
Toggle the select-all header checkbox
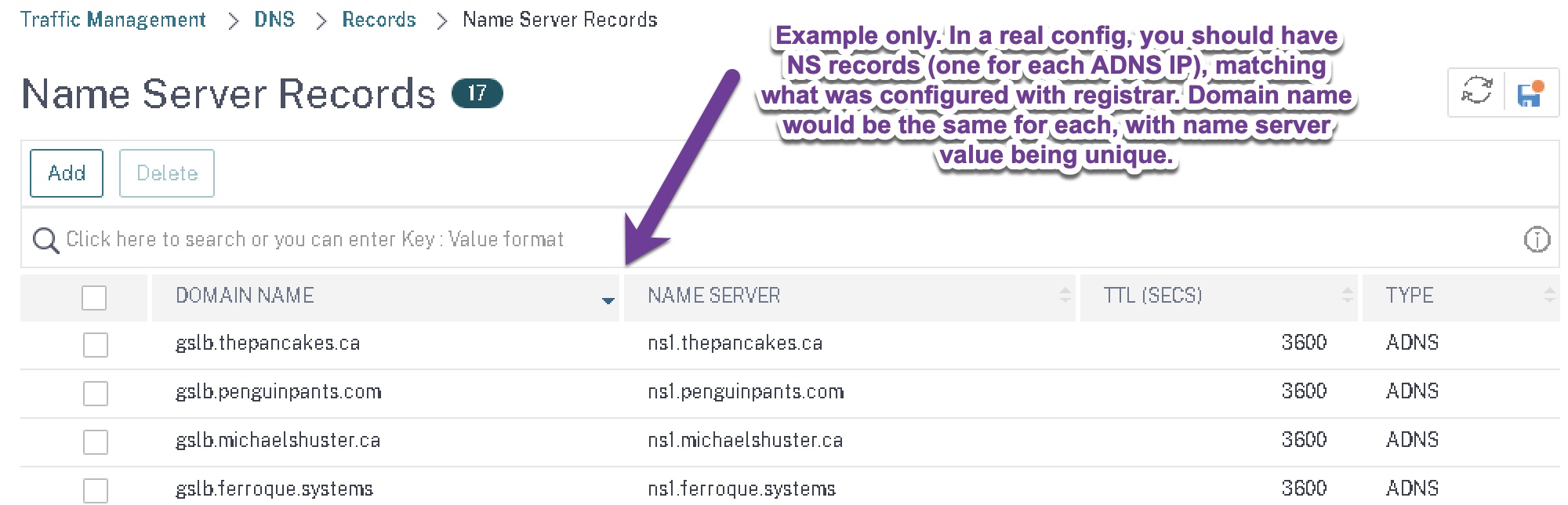[x=94, y=298]
